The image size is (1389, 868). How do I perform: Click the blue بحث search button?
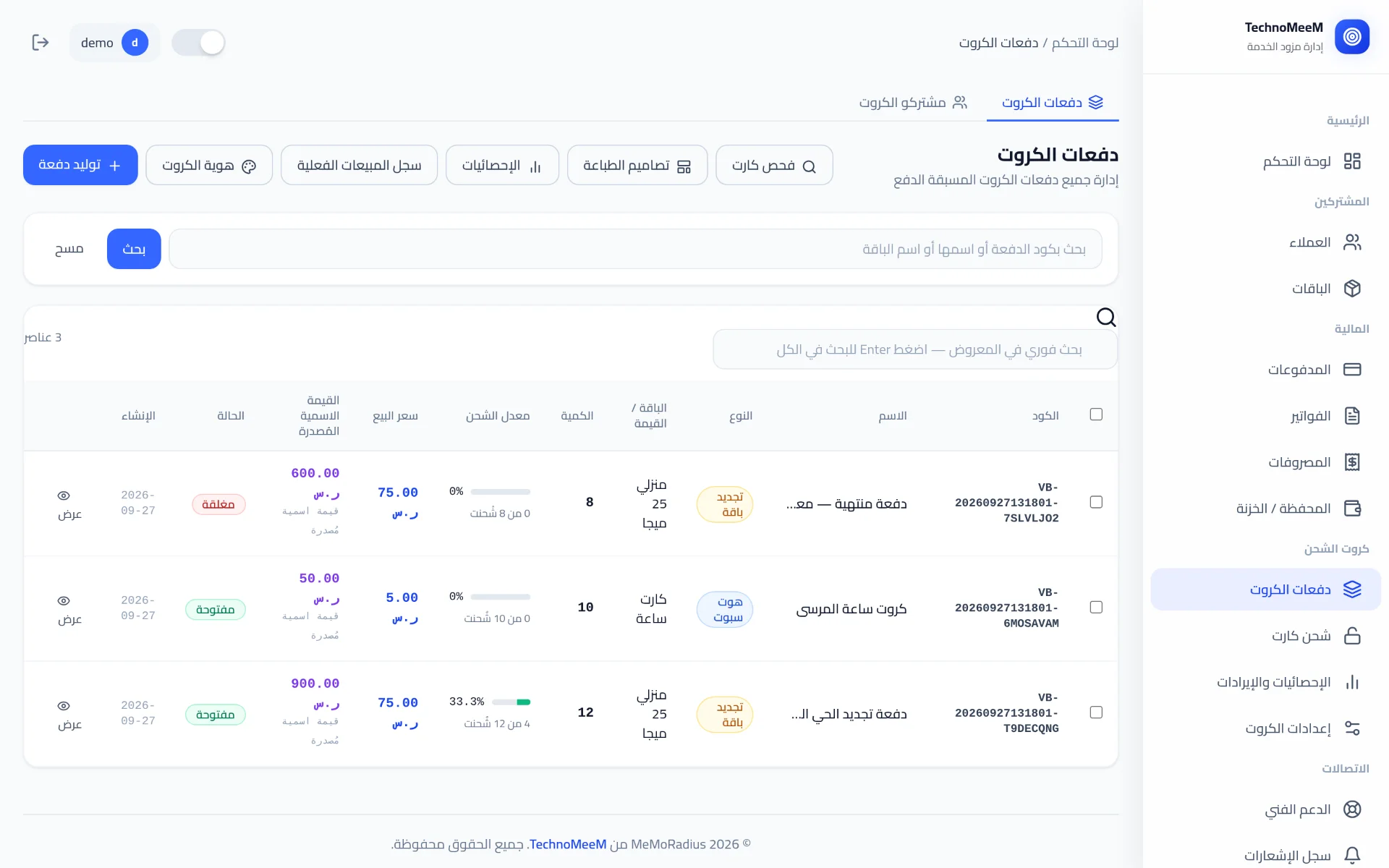click(134, 249)
